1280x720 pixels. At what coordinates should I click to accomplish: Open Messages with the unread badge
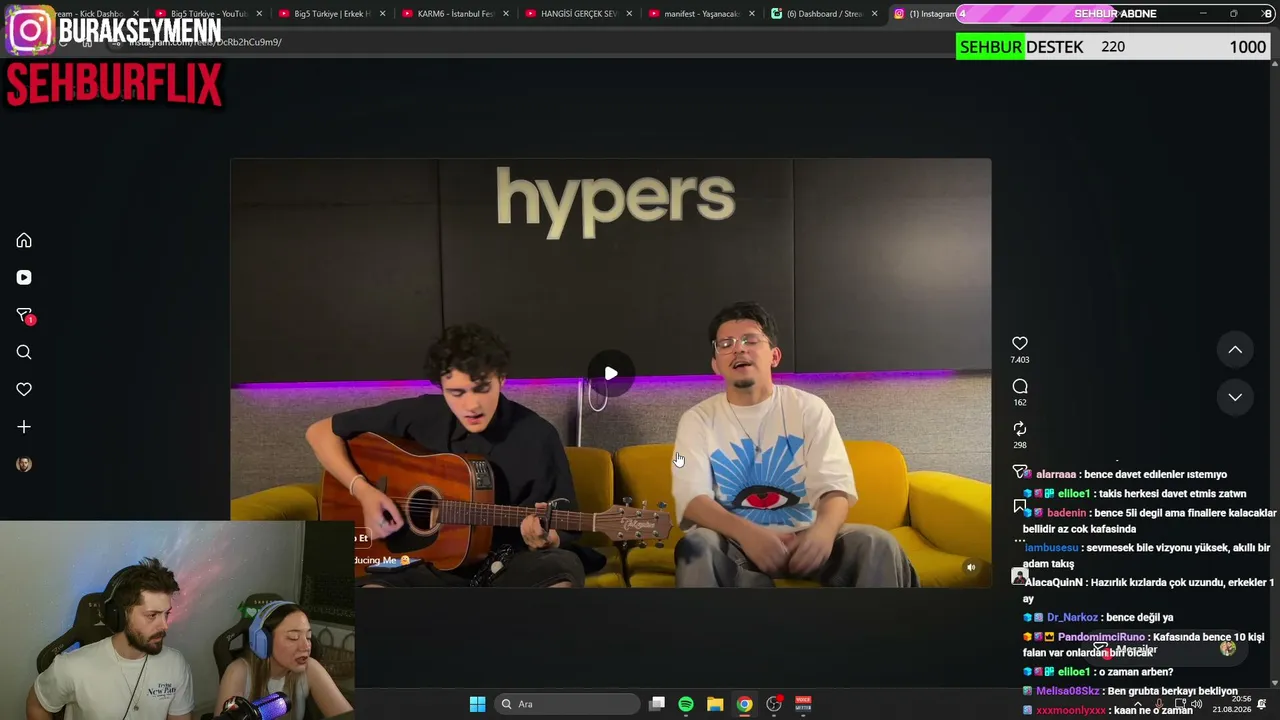coord(24,316)
